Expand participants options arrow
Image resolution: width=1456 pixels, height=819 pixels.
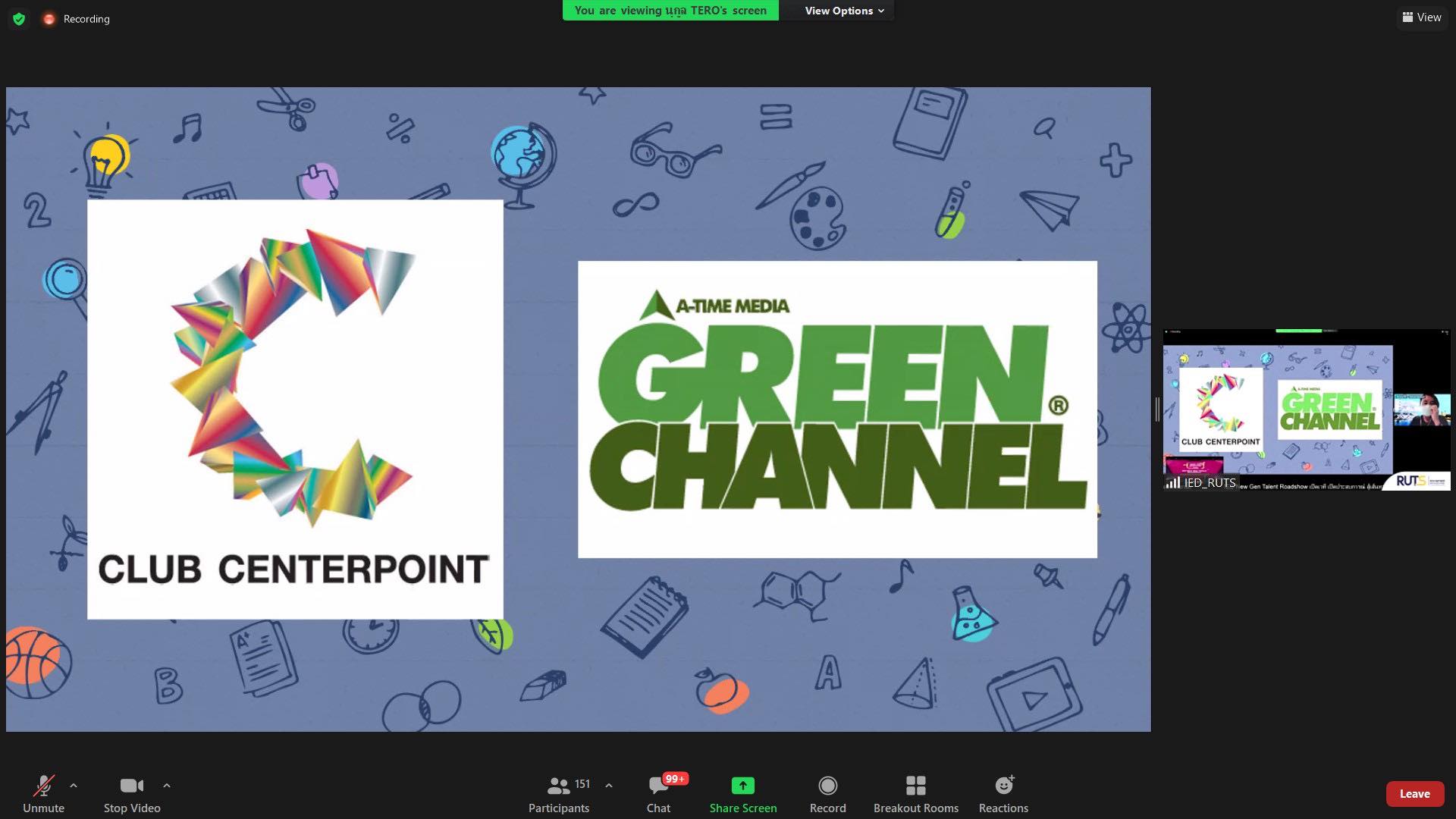tap(609, 786)
